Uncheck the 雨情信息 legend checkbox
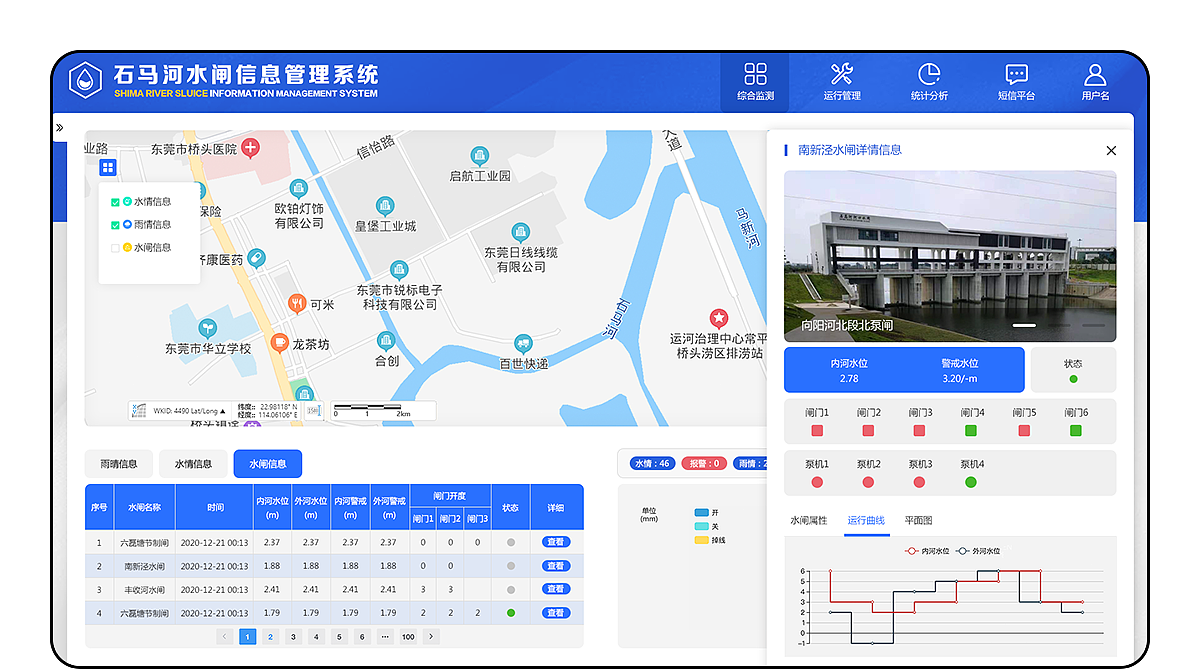 [115, 225]
